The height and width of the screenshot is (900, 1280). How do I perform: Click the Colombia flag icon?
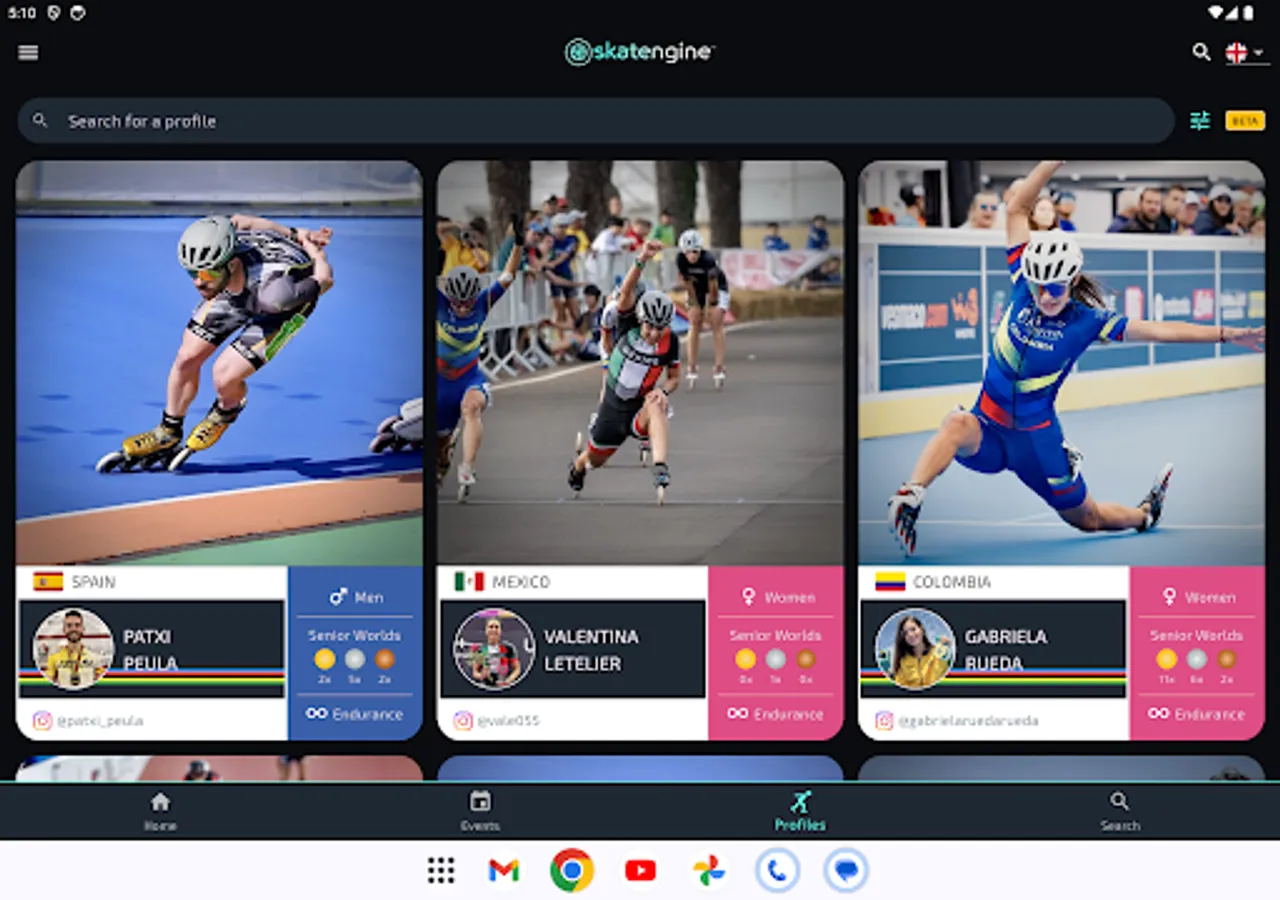point(890,582)
